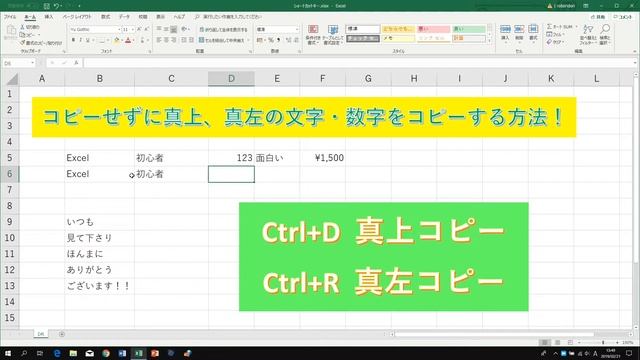
Task: Expand the cell styles gallery
Action: coord(490,40)
